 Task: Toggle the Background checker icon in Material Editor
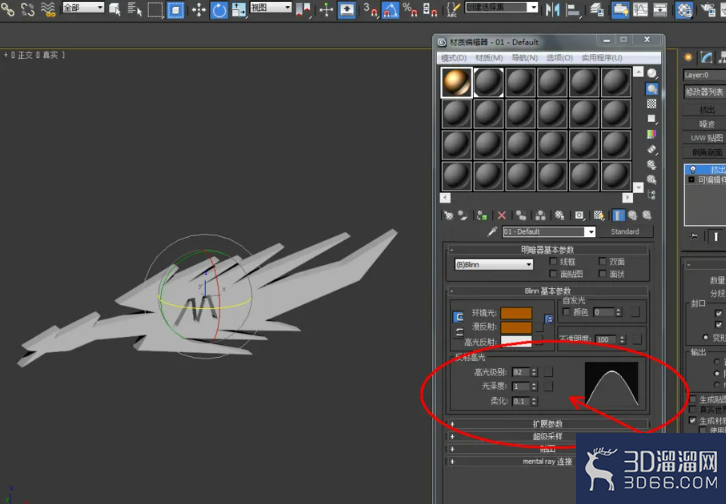pos(651,104)
